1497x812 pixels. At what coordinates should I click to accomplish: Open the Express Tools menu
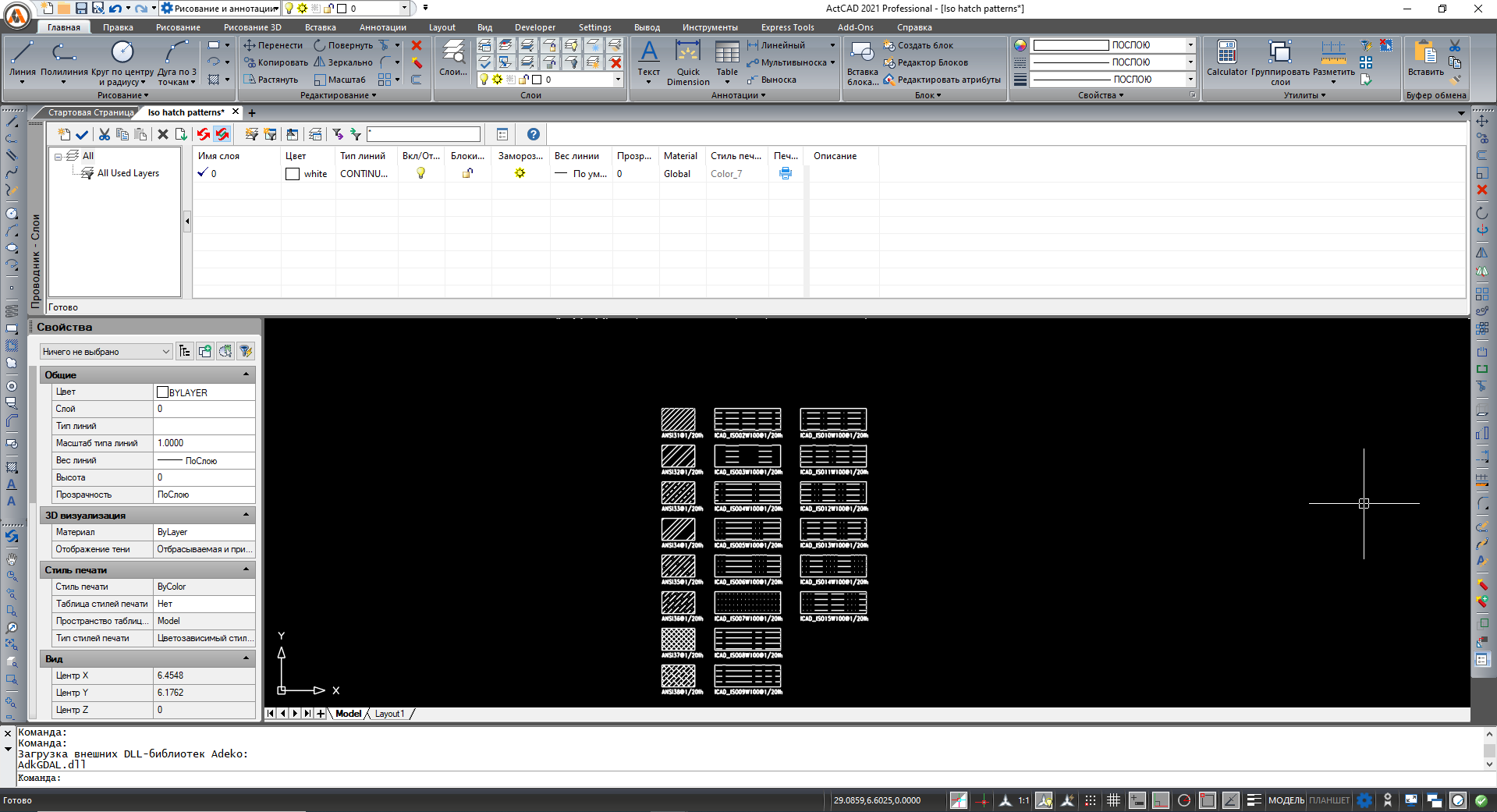point(786,27)
